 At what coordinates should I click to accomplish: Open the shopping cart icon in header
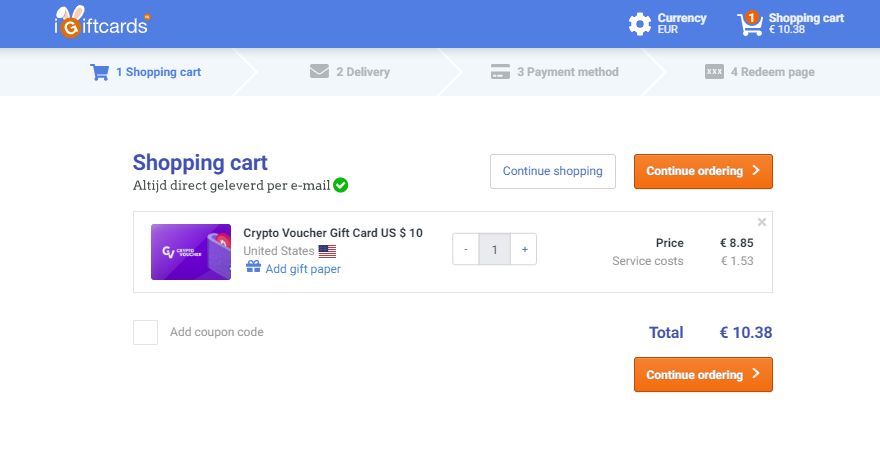tap(750, 24)
